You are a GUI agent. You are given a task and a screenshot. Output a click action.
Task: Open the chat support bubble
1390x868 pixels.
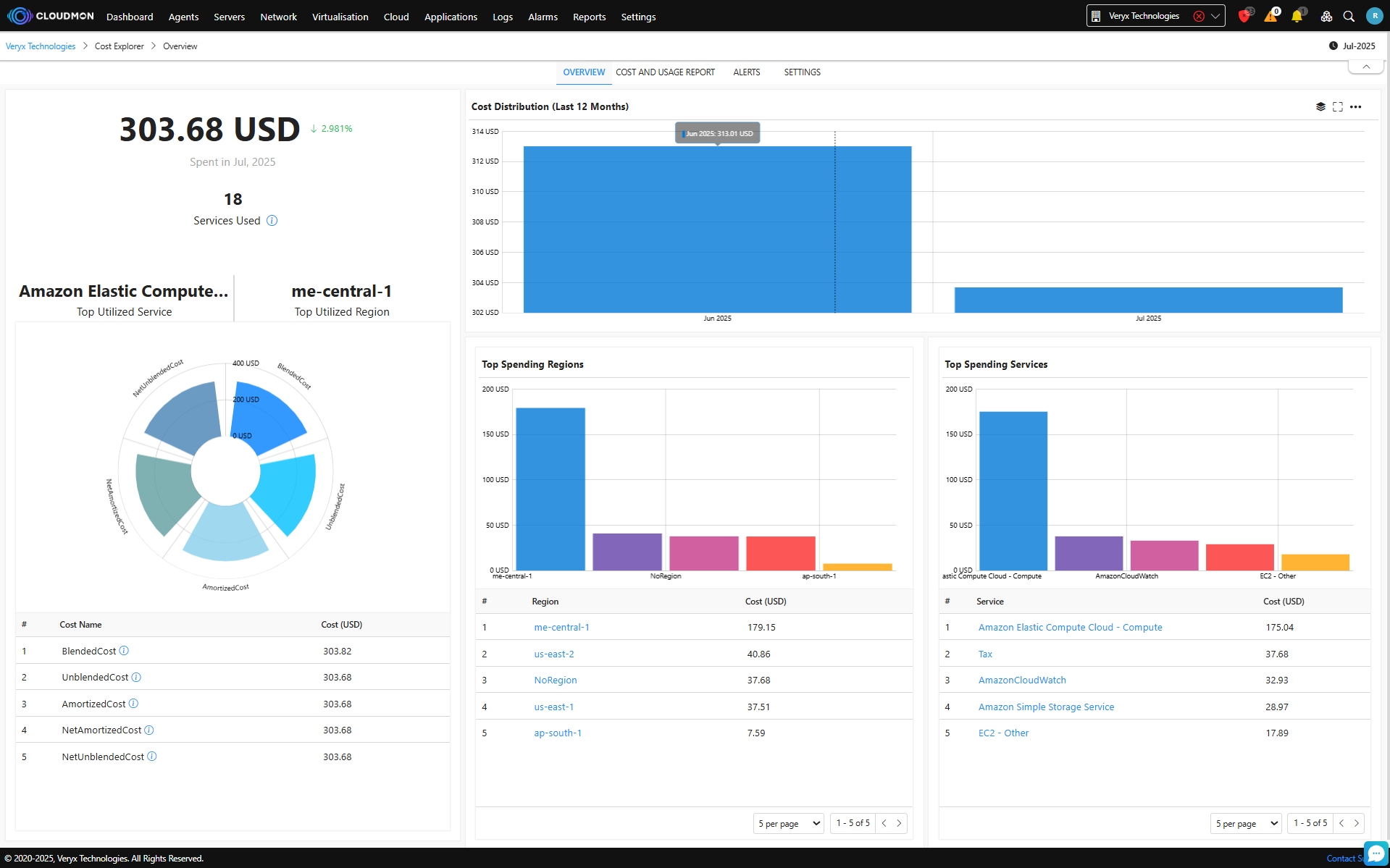coord(1376,854)
